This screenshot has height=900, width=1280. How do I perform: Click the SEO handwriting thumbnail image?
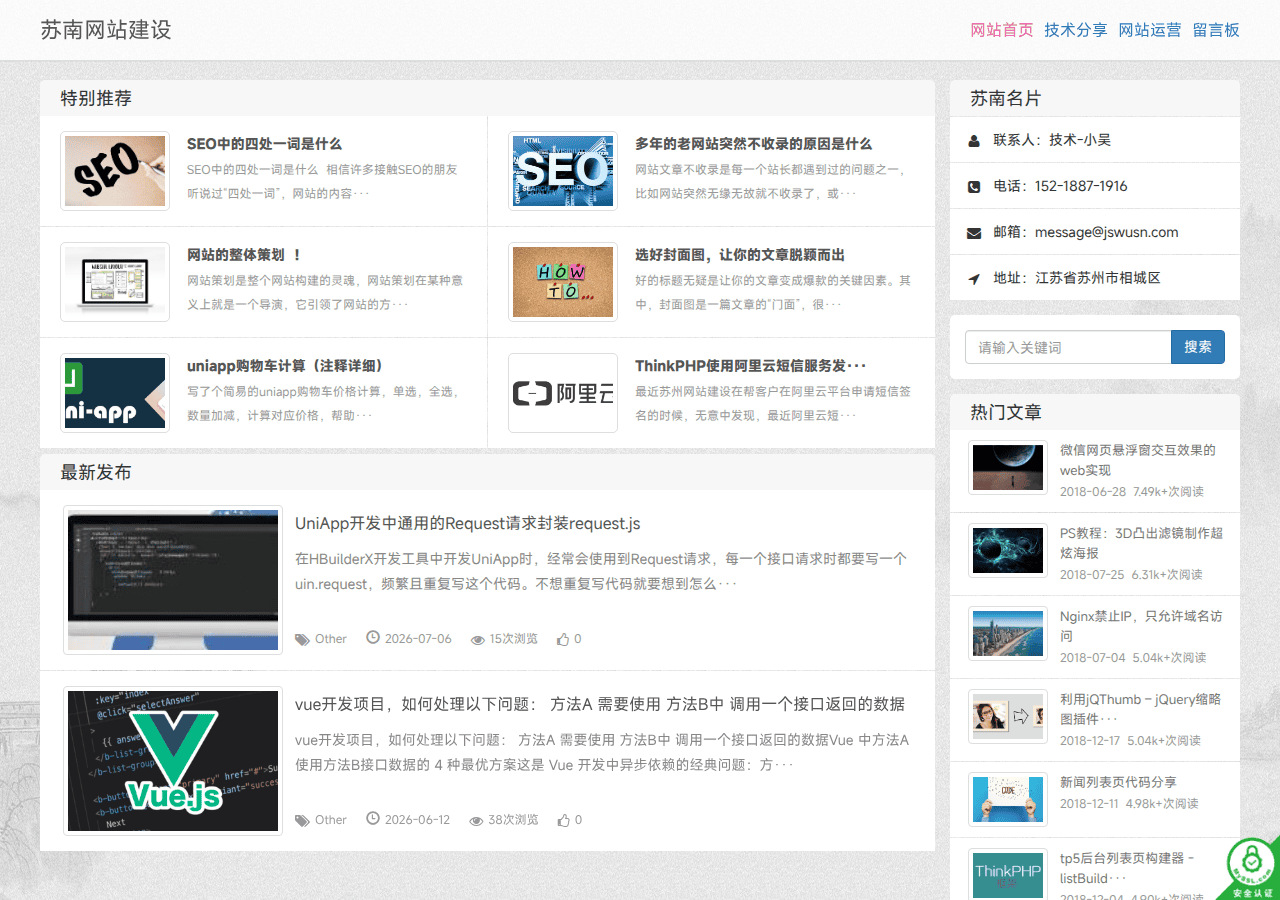115,171
